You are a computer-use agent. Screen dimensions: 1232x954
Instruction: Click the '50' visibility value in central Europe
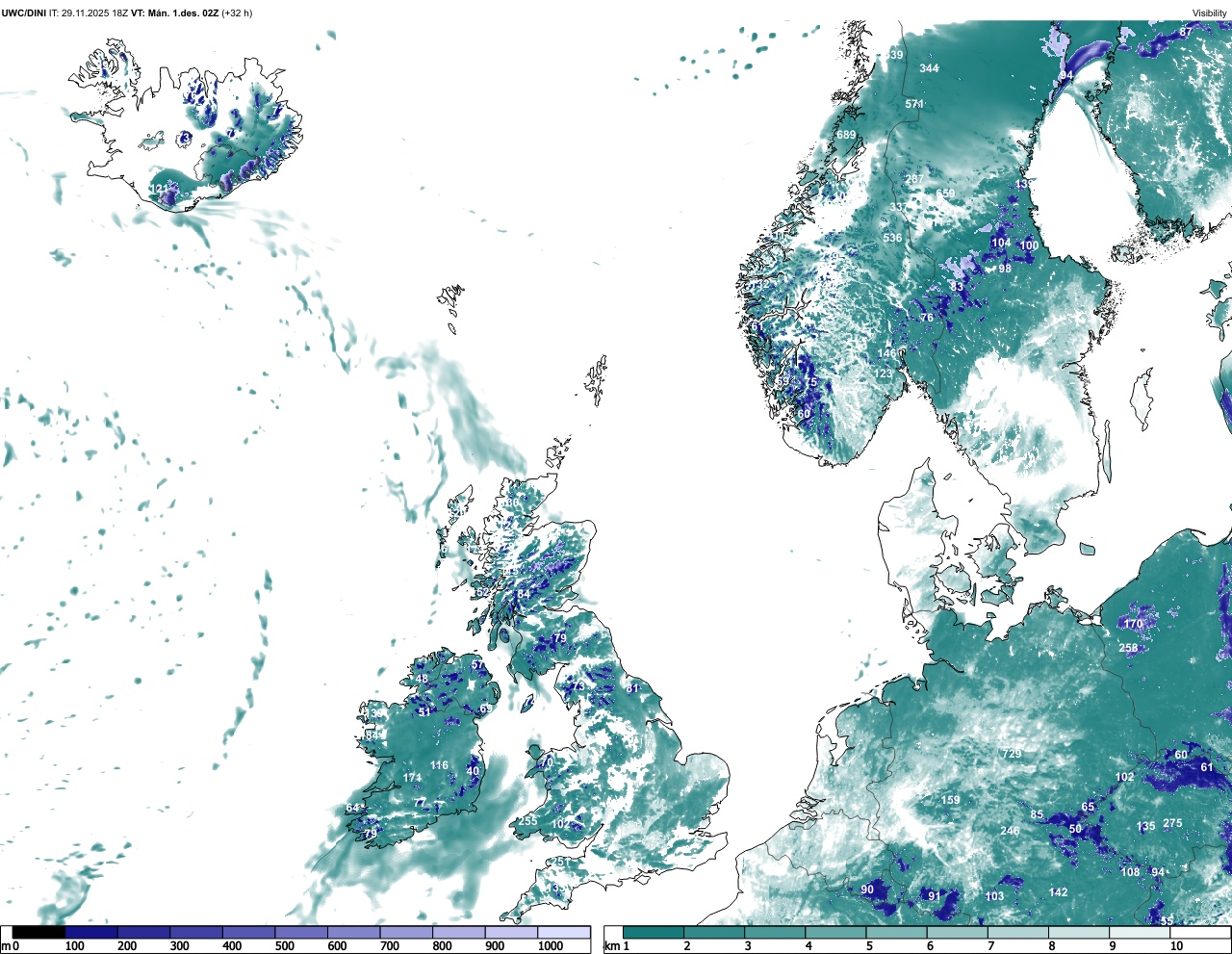(1075, 828)
